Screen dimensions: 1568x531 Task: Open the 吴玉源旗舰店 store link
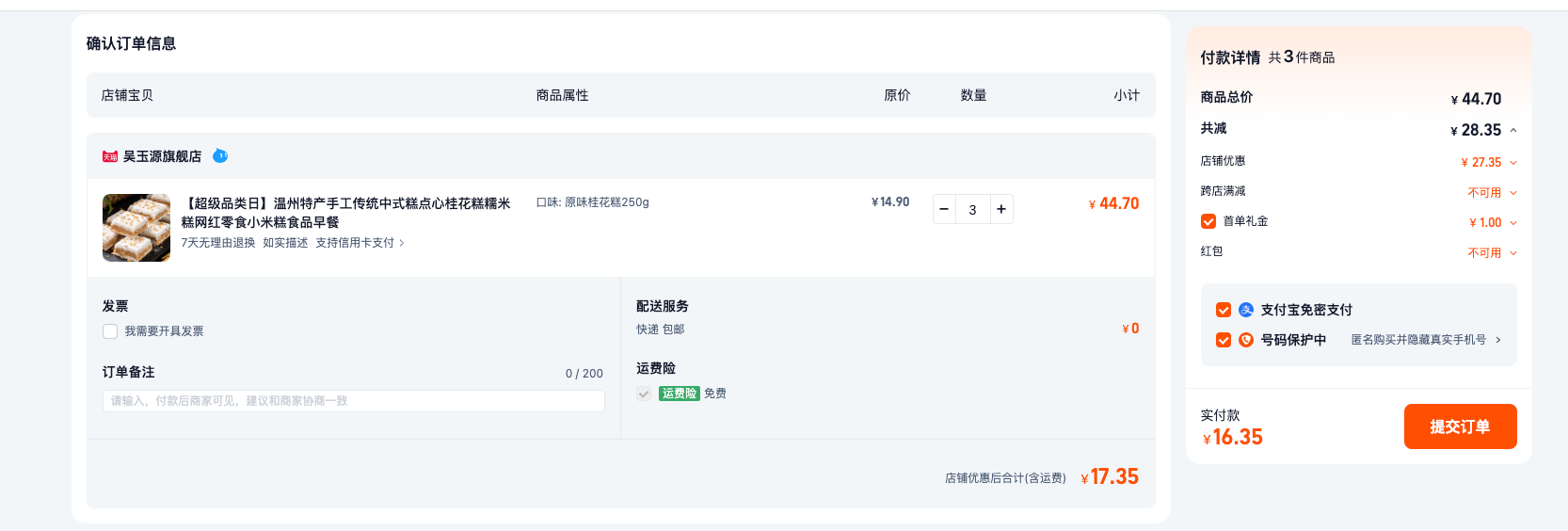tap(162, 156)
